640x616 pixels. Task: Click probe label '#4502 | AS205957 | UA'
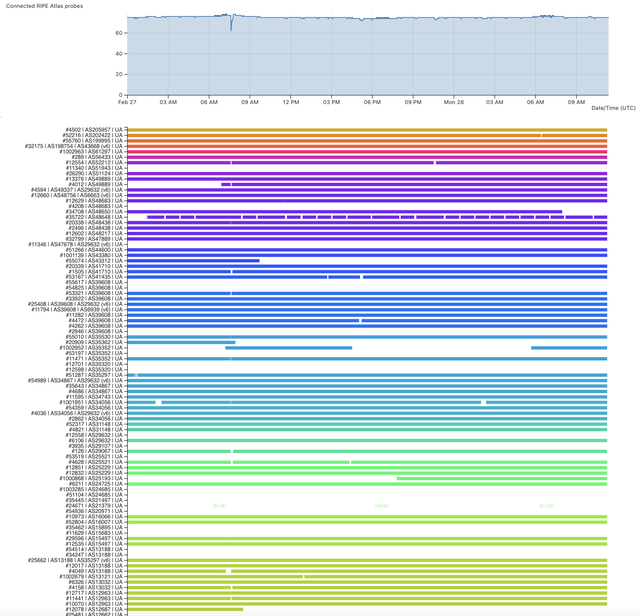94,130
